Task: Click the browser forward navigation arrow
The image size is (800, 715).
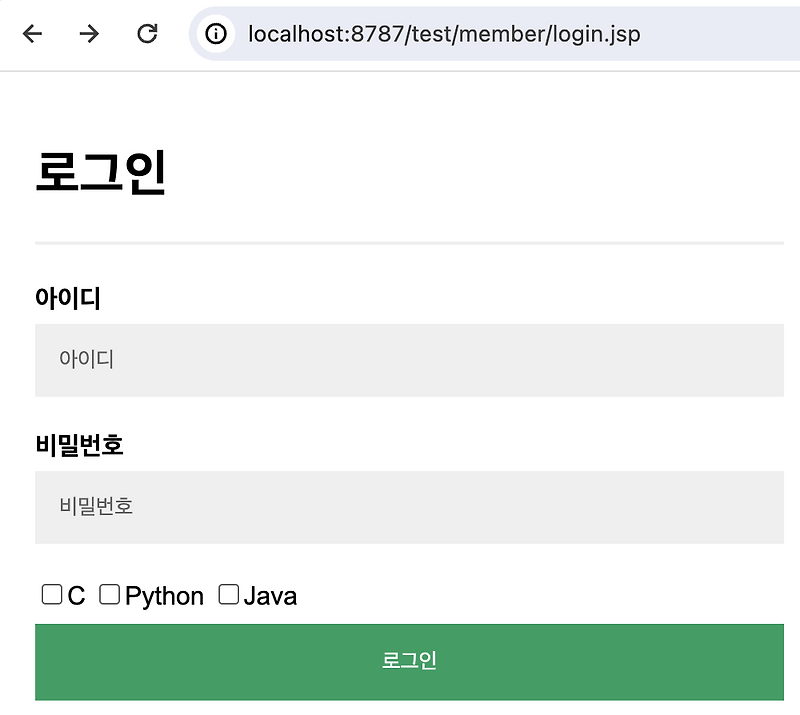Action: tap(89, 33)
